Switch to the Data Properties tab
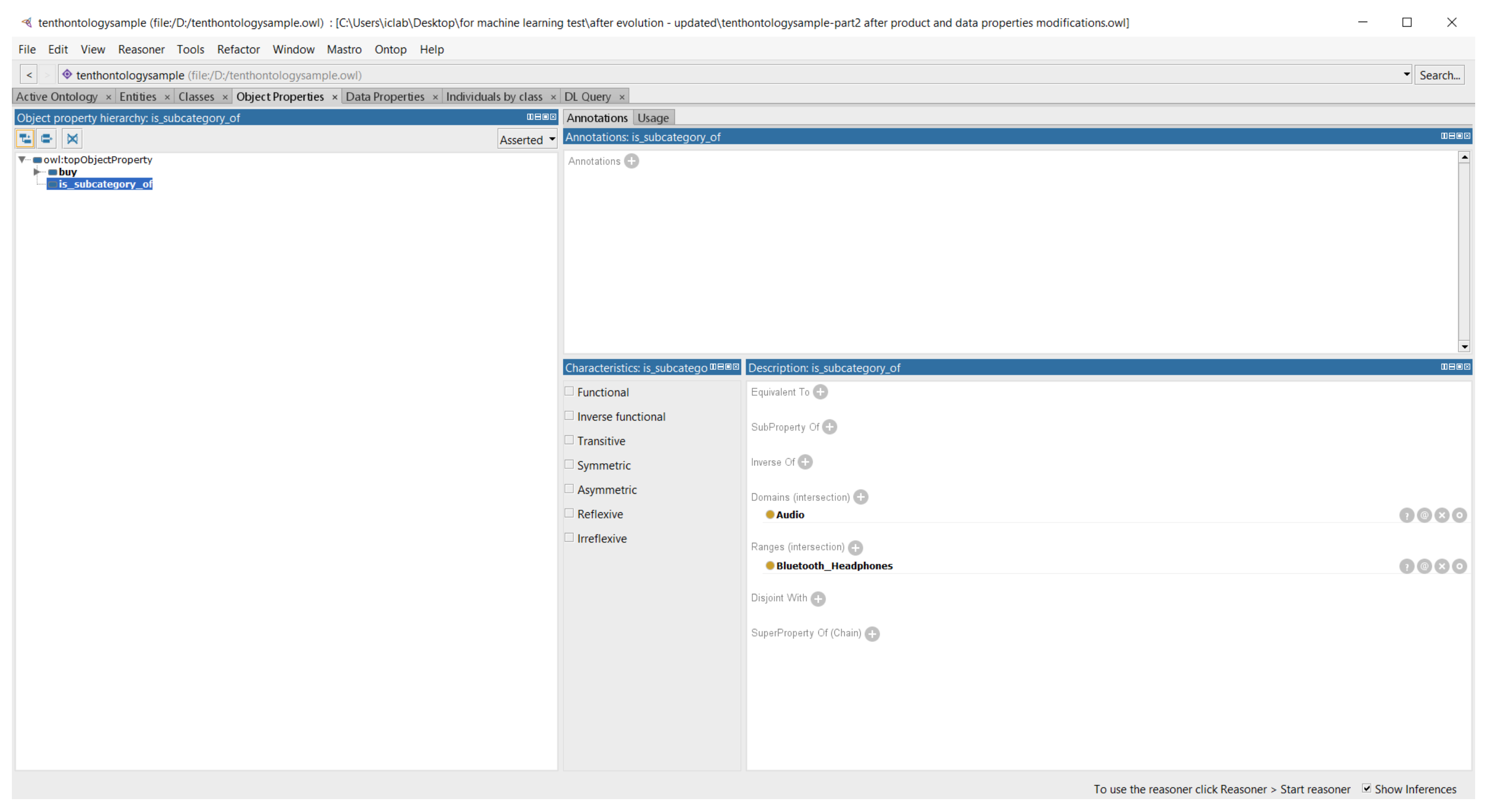 pos(385,96)
